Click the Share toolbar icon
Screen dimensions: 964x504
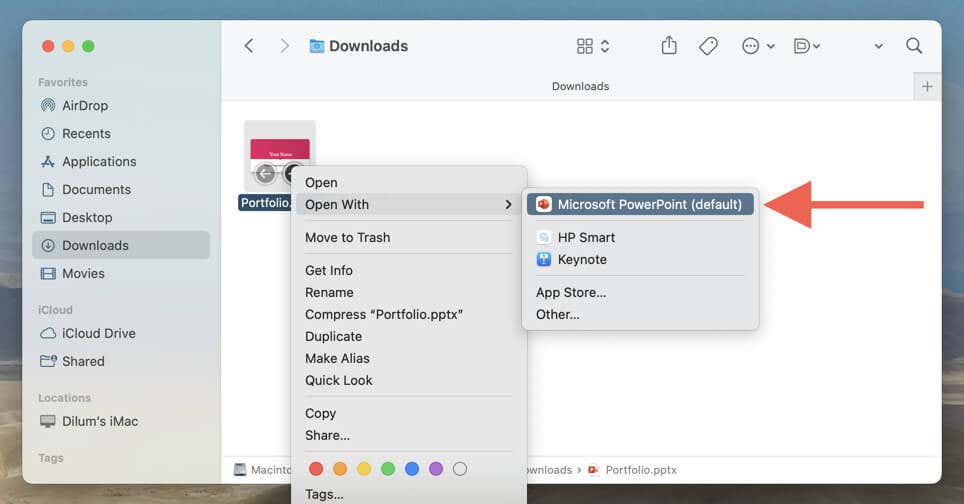669,45
